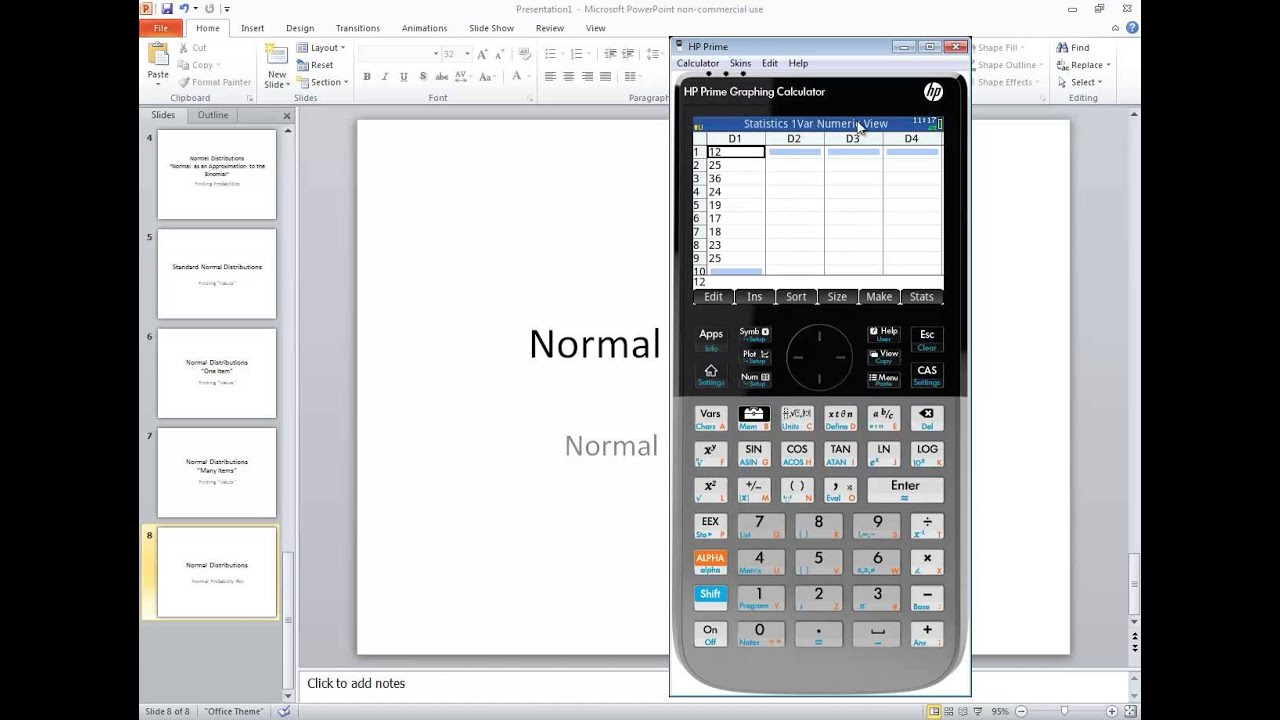Viewport: 1280px width, 720px height.
Task: Select slide 5 thumbnail Standard Normal Distributions
Action: click(217, 274)
